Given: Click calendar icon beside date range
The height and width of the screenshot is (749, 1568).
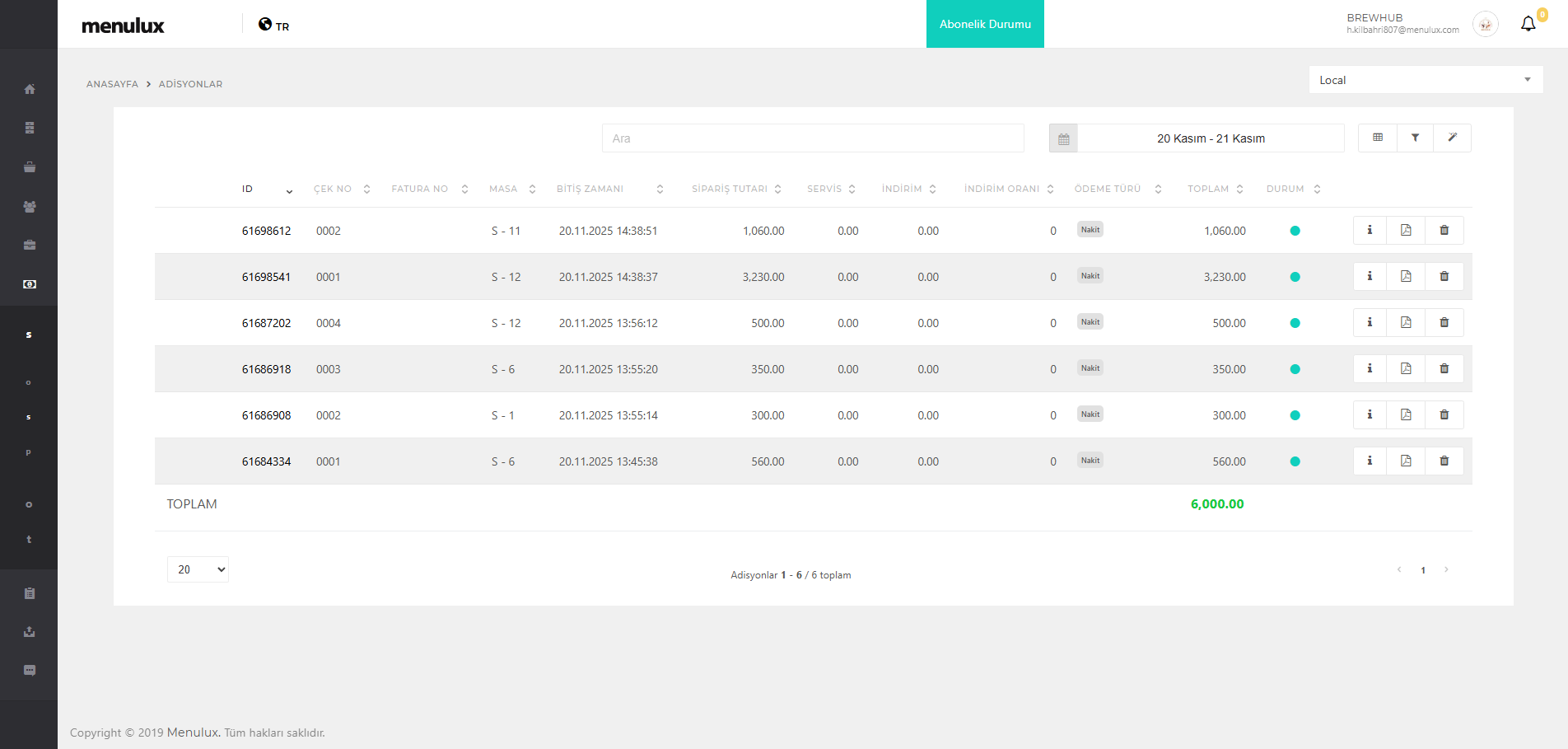Looking at the screenshot, I should [x=1063, y=138].
